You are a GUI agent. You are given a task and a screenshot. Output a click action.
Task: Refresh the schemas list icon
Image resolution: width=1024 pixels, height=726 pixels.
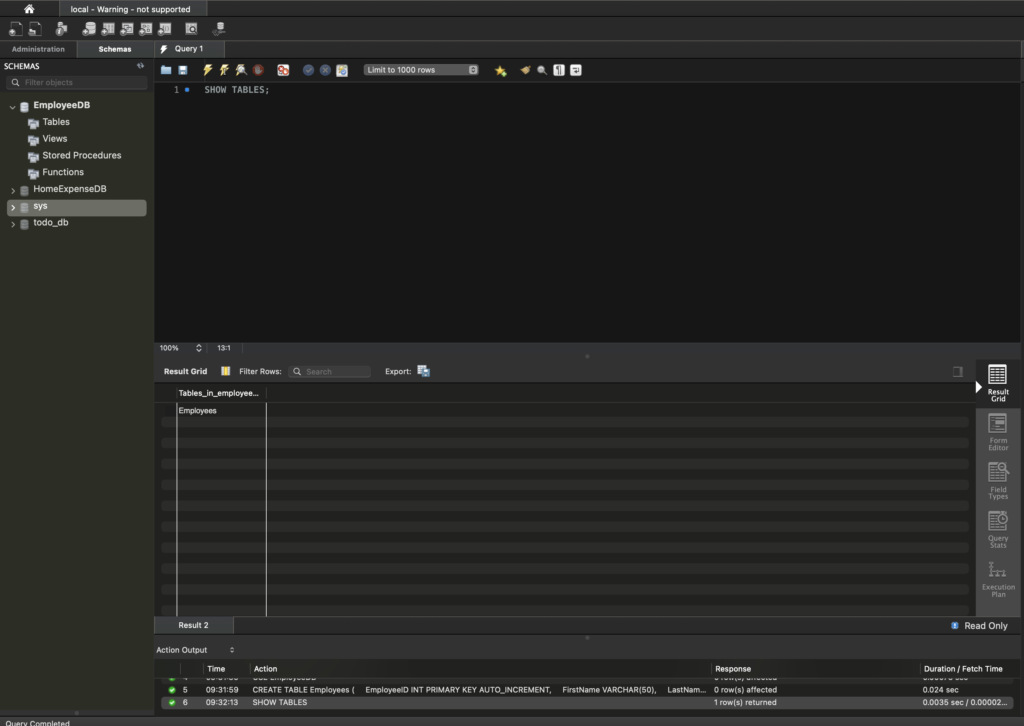141,66
